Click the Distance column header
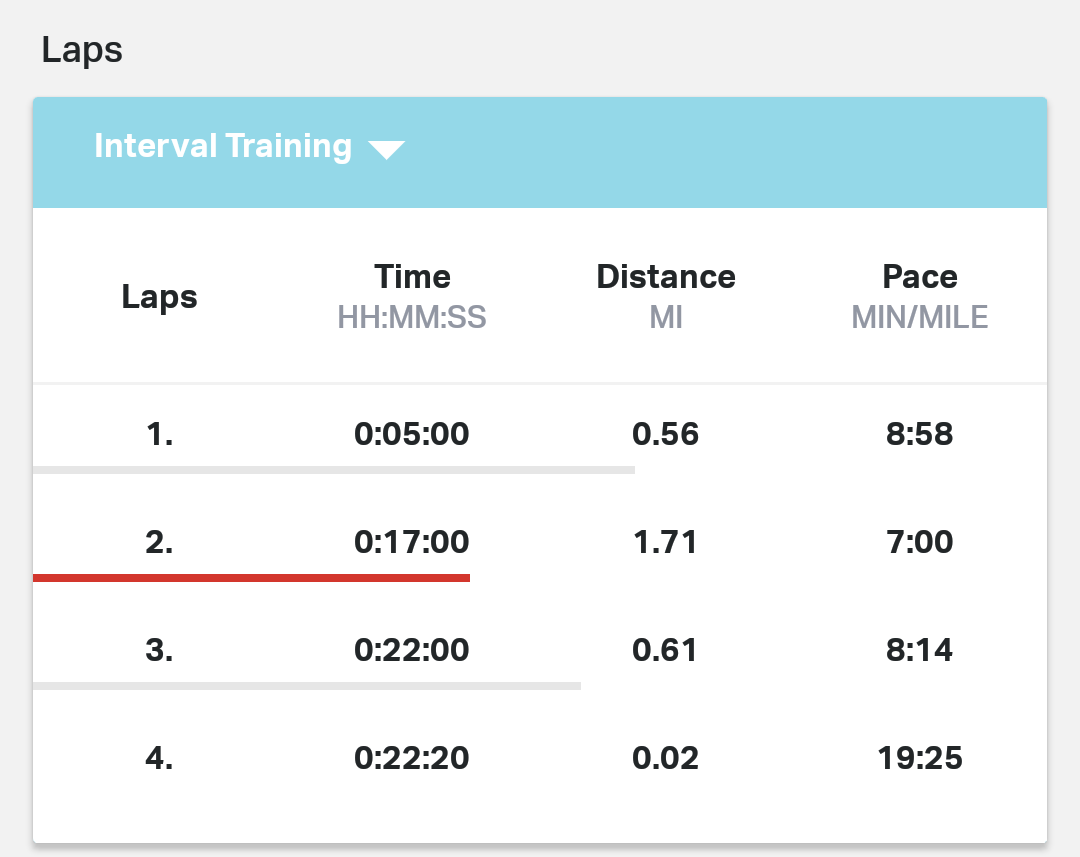Screen dimensions: 1080x857 coord(666,277)
